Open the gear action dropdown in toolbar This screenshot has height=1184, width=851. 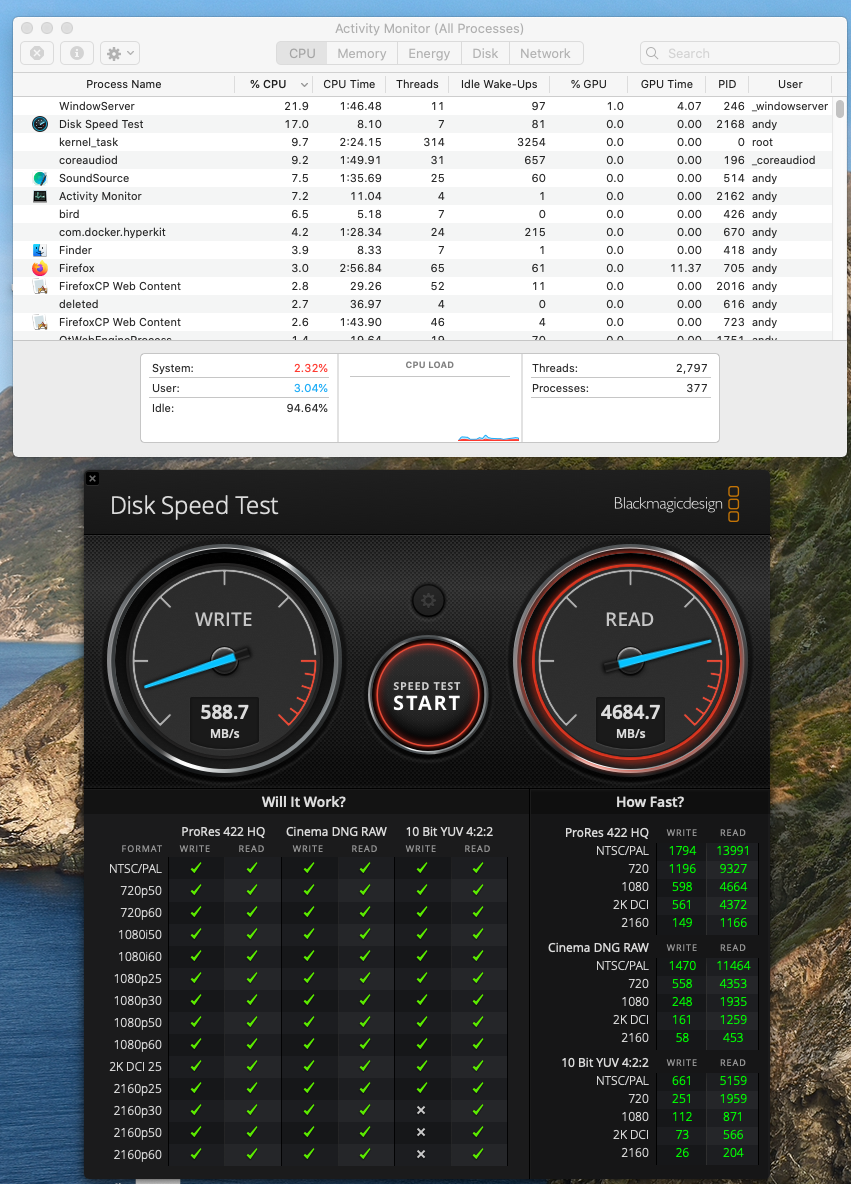coord(119,54)
